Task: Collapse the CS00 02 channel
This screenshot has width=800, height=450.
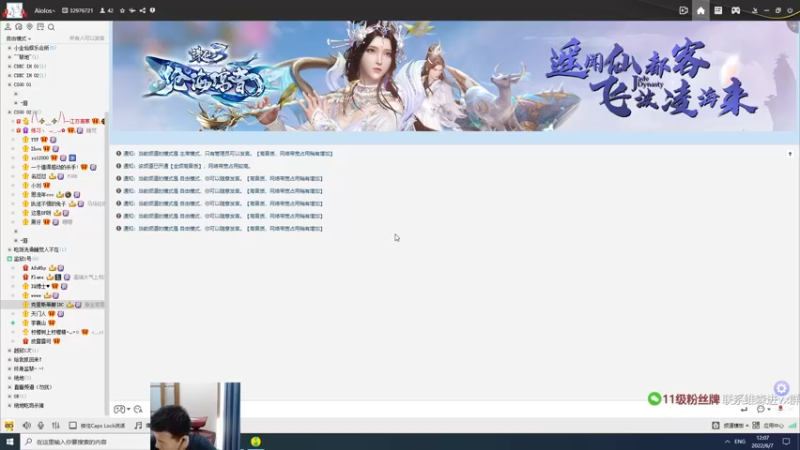Action: 9,112
